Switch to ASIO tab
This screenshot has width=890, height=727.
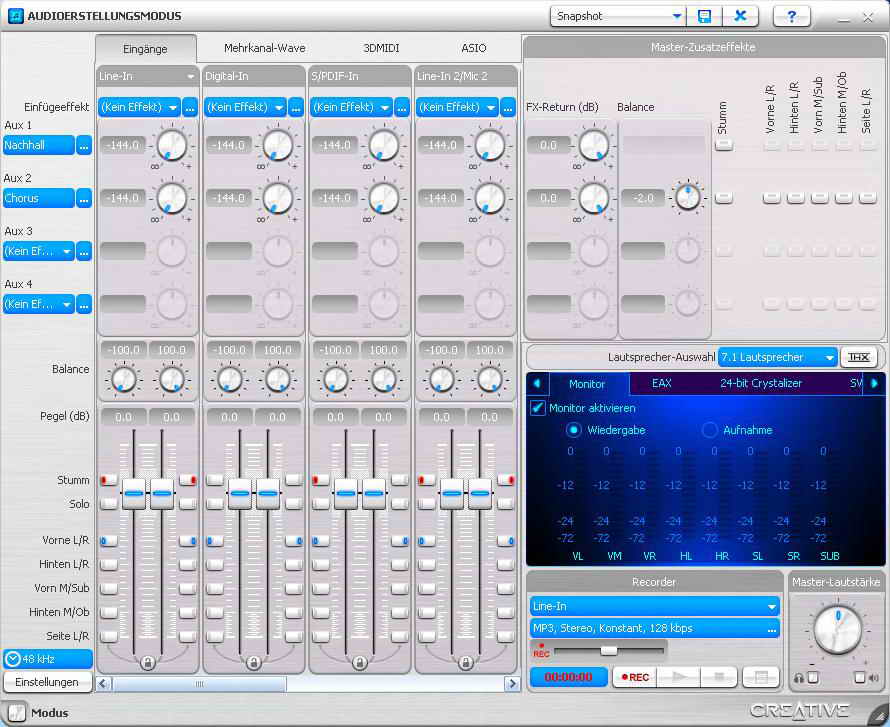pos(474,48)
